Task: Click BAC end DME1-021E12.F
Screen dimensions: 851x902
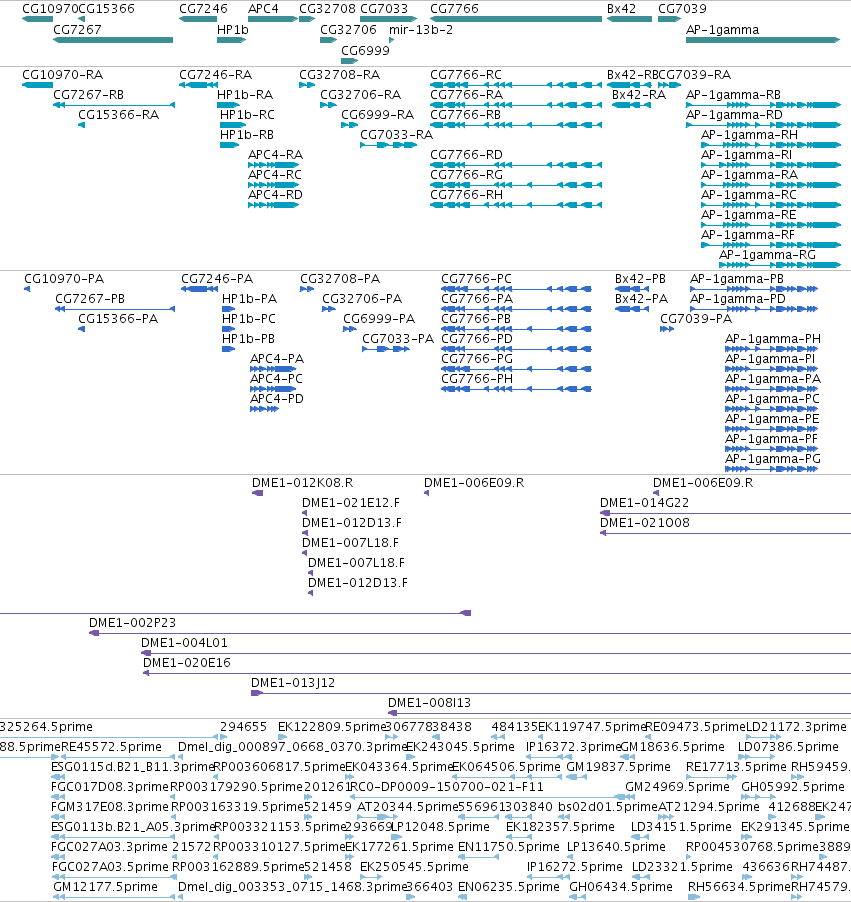Action: [x=351, y=503]
